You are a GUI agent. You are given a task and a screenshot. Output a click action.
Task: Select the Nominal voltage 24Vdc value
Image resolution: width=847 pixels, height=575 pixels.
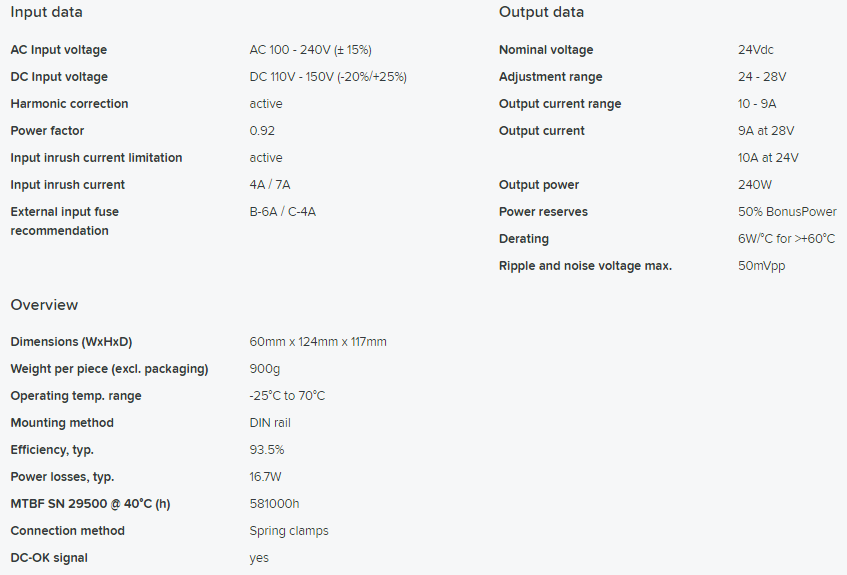tap(756, 50)
